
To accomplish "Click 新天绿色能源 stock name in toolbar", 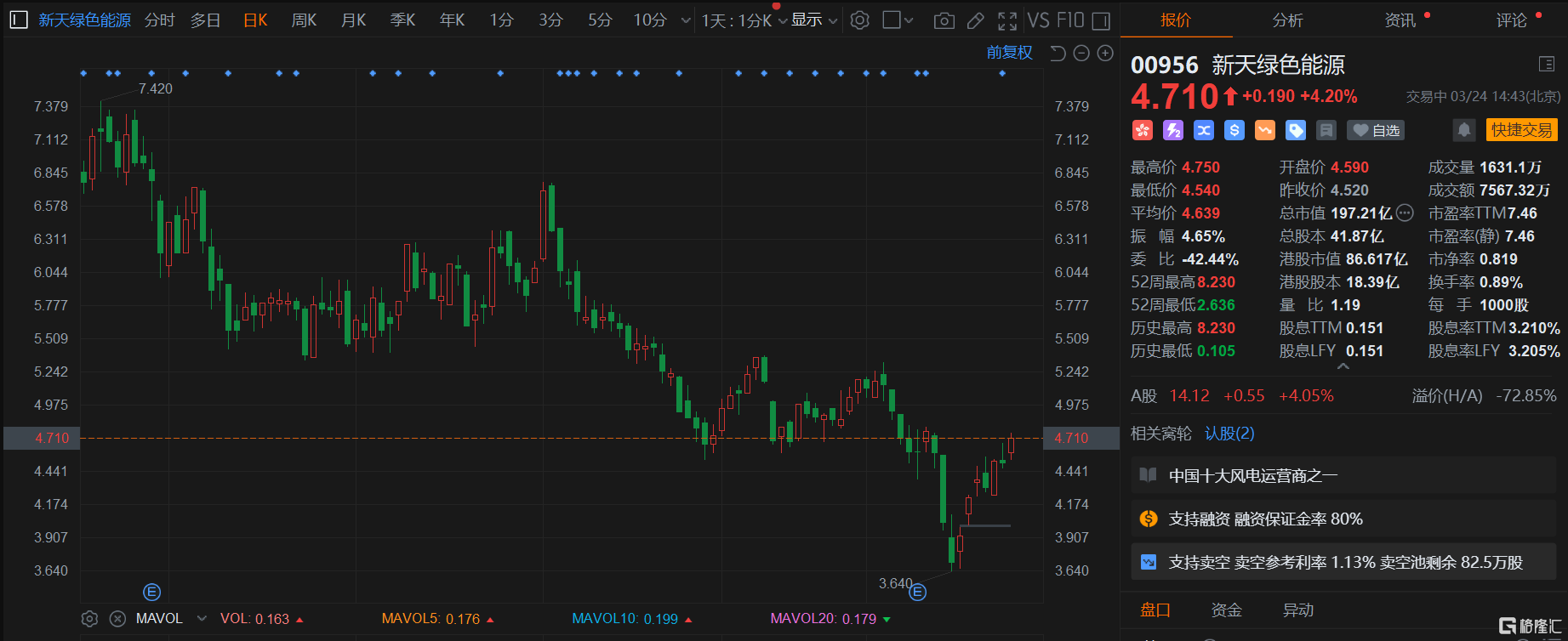I will click(84, 20).
